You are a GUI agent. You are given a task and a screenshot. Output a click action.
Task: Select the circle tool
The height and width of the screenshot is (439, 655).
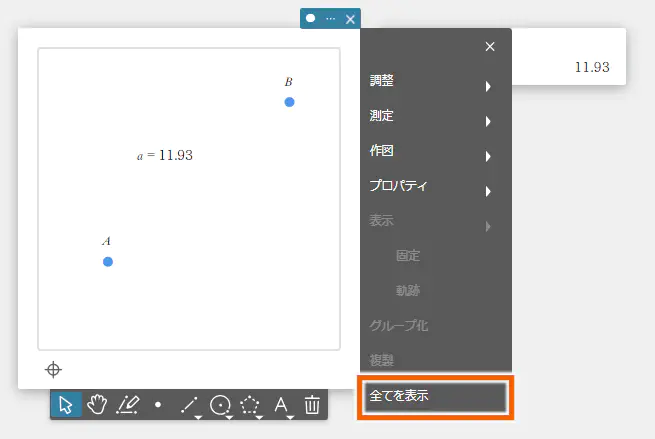coord(220,405)
